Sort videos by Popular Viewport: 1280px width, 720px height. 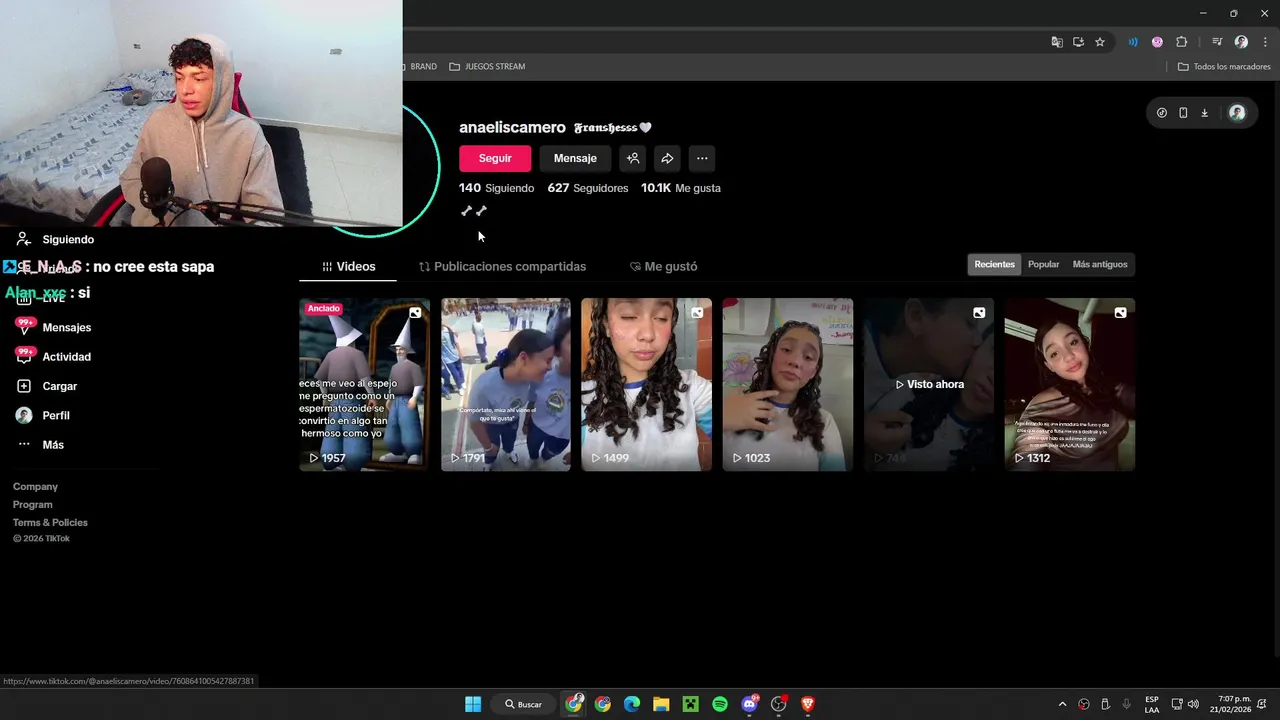1043,264
